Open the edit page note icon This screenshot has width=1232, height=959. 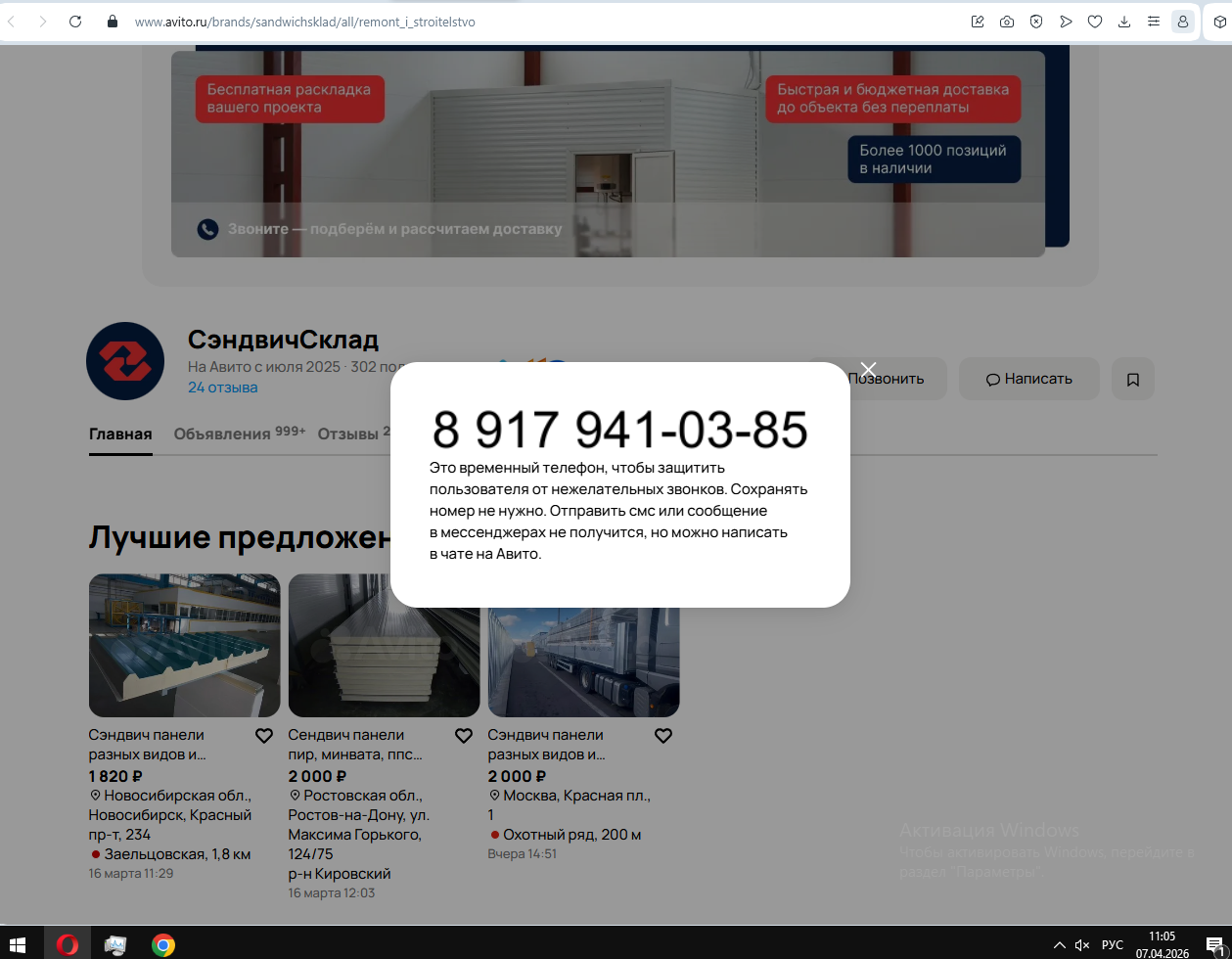pos(978,21)
